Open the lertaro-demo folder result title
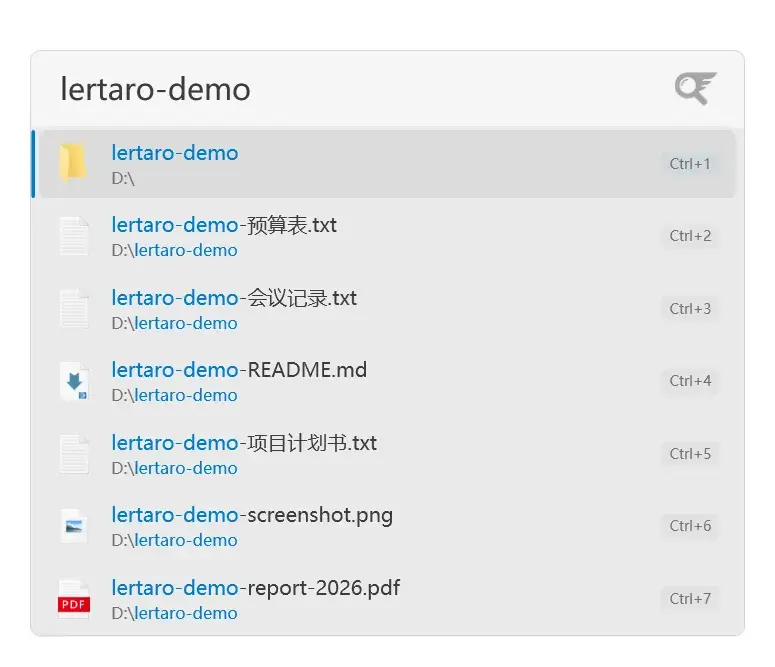The image size is (775, 667). 175,153
